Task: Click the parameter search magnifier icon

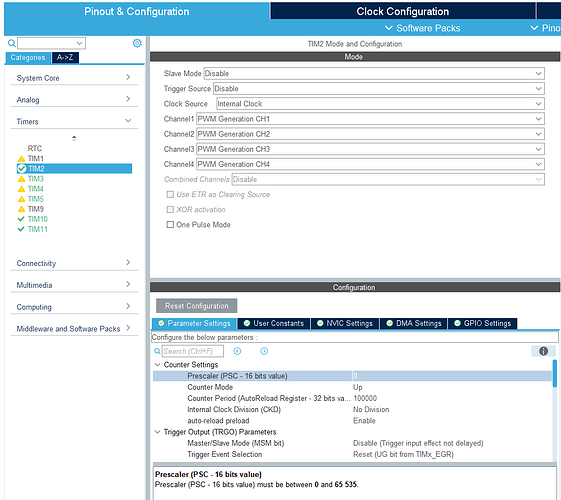Action: (x=157, y=351)
